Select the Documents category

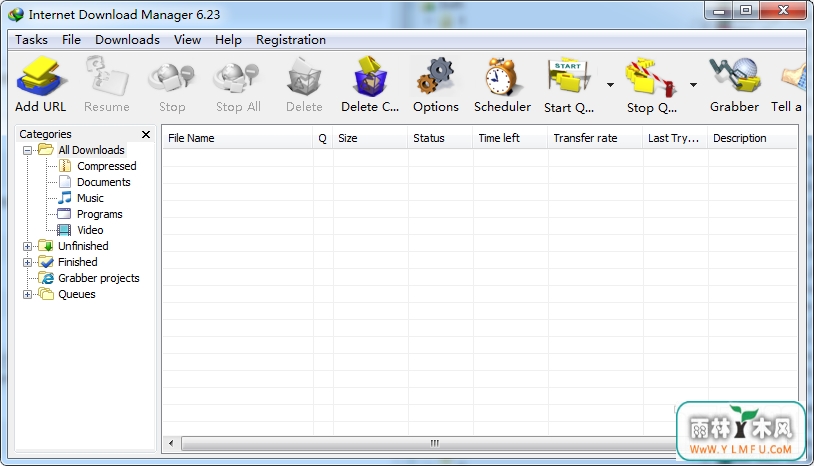(x=103, y=182)
